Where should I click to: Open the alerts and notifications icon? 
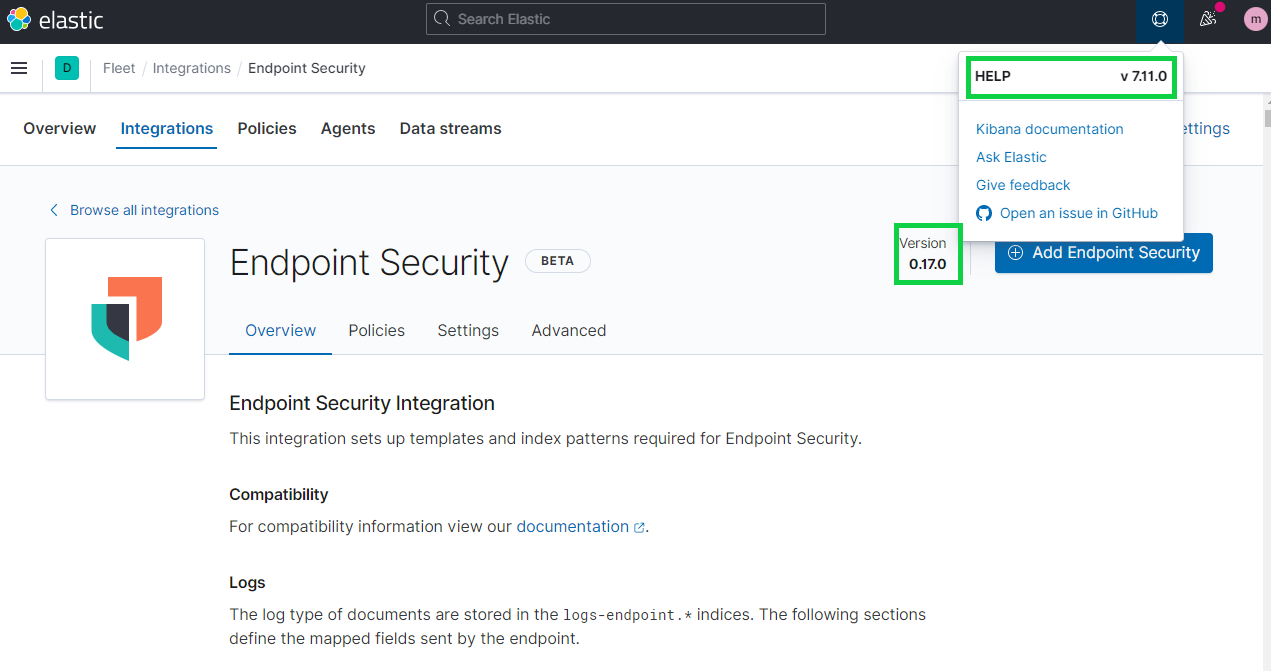pos(1207,19)
